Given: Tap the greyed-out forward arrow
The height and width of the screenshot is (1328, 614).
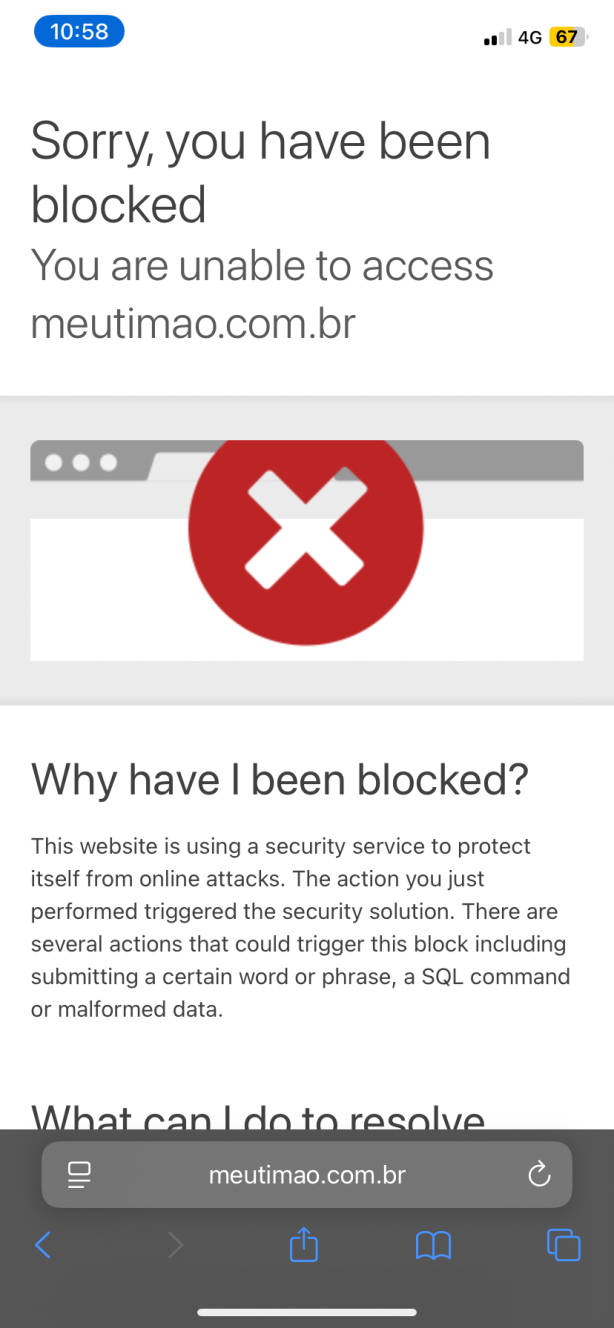Looking at the screenshot, I should (175, 1244).
